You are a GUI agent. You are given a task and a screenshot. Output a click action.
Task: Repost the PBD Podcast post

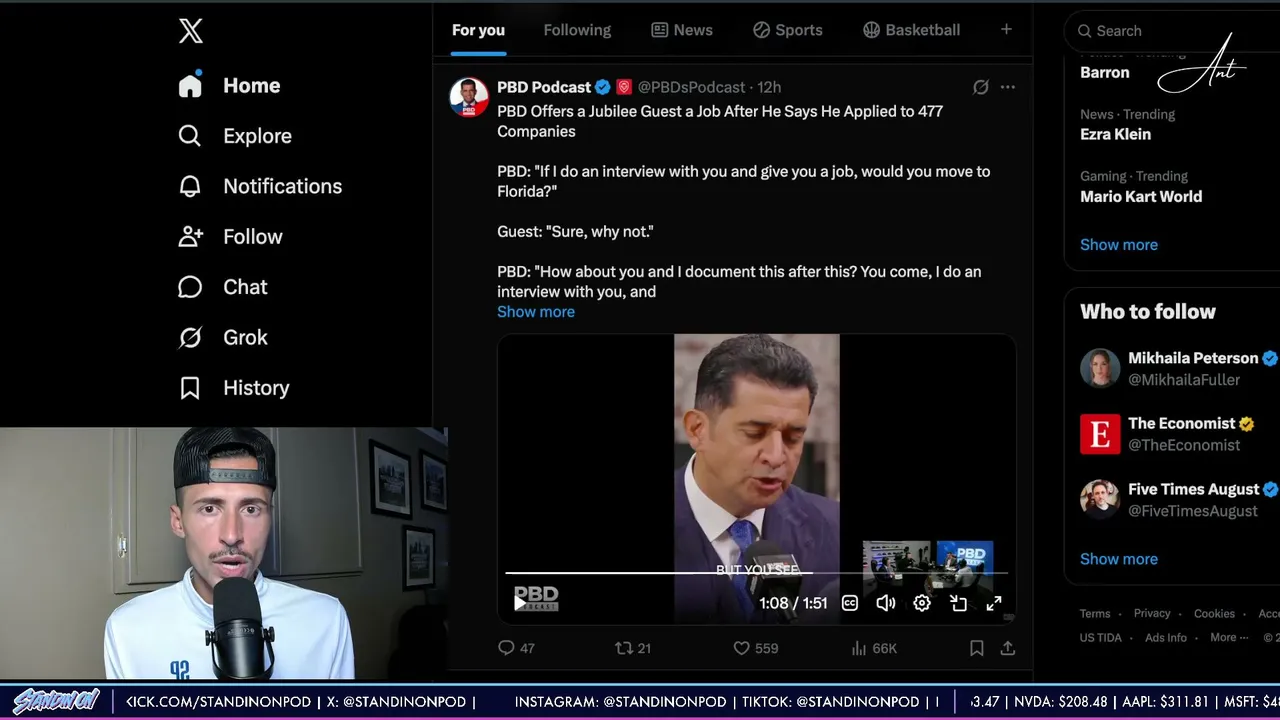pos(633,648)
